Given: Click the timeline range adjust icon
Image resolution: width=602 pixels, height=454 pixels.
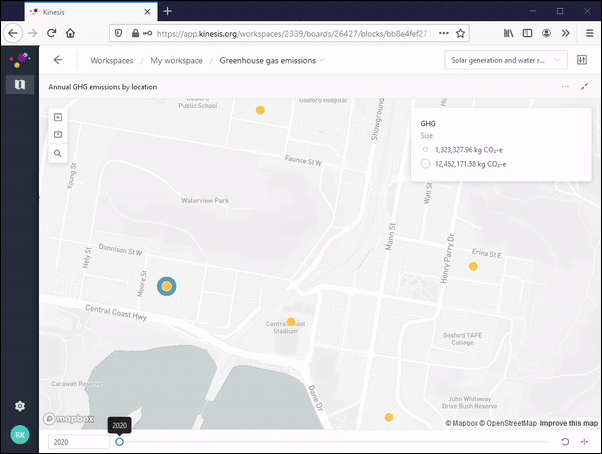Looking at the screenshot, I should tap(584, 442).
